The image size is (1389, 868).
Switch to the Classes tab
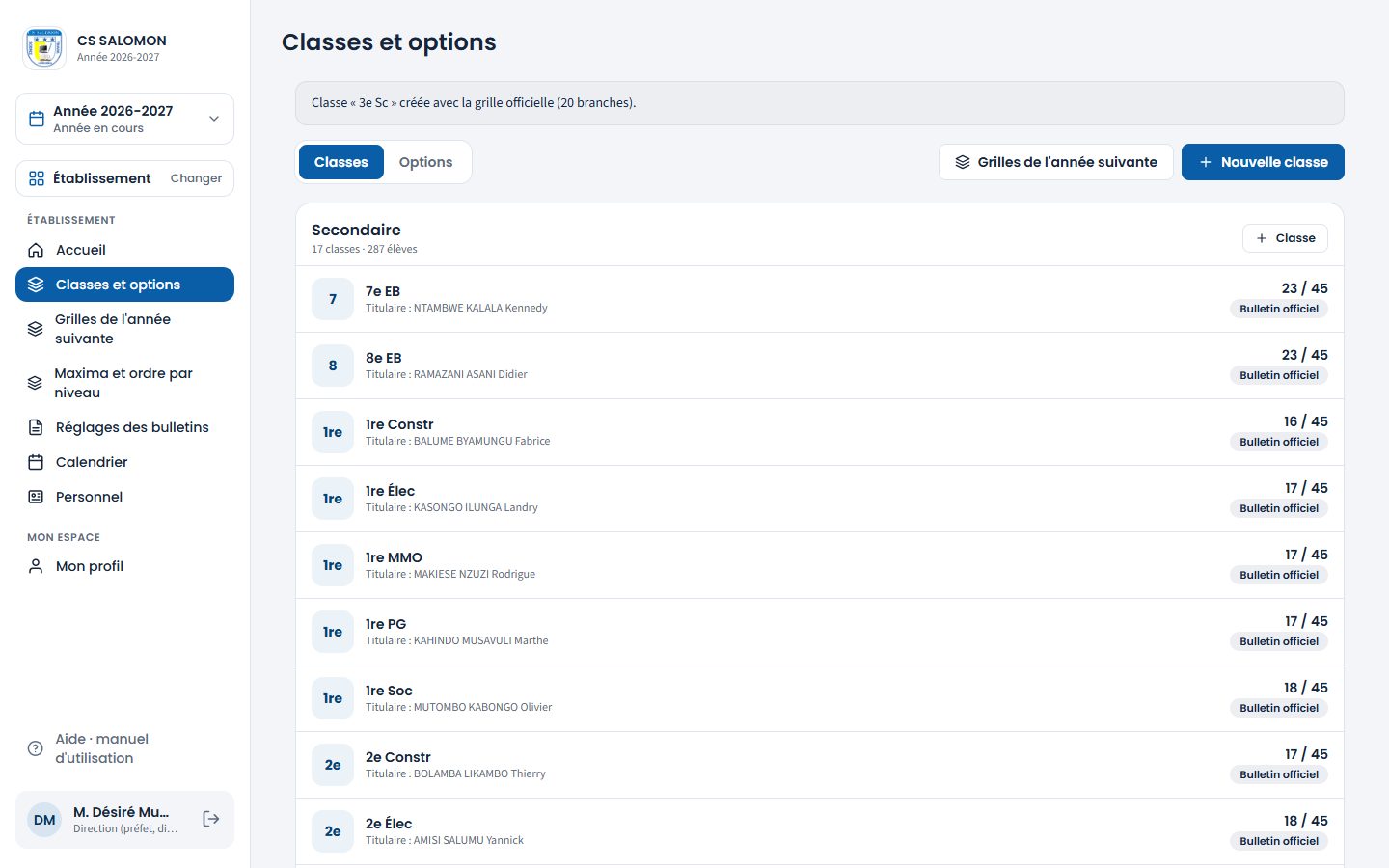click(341, 162)
